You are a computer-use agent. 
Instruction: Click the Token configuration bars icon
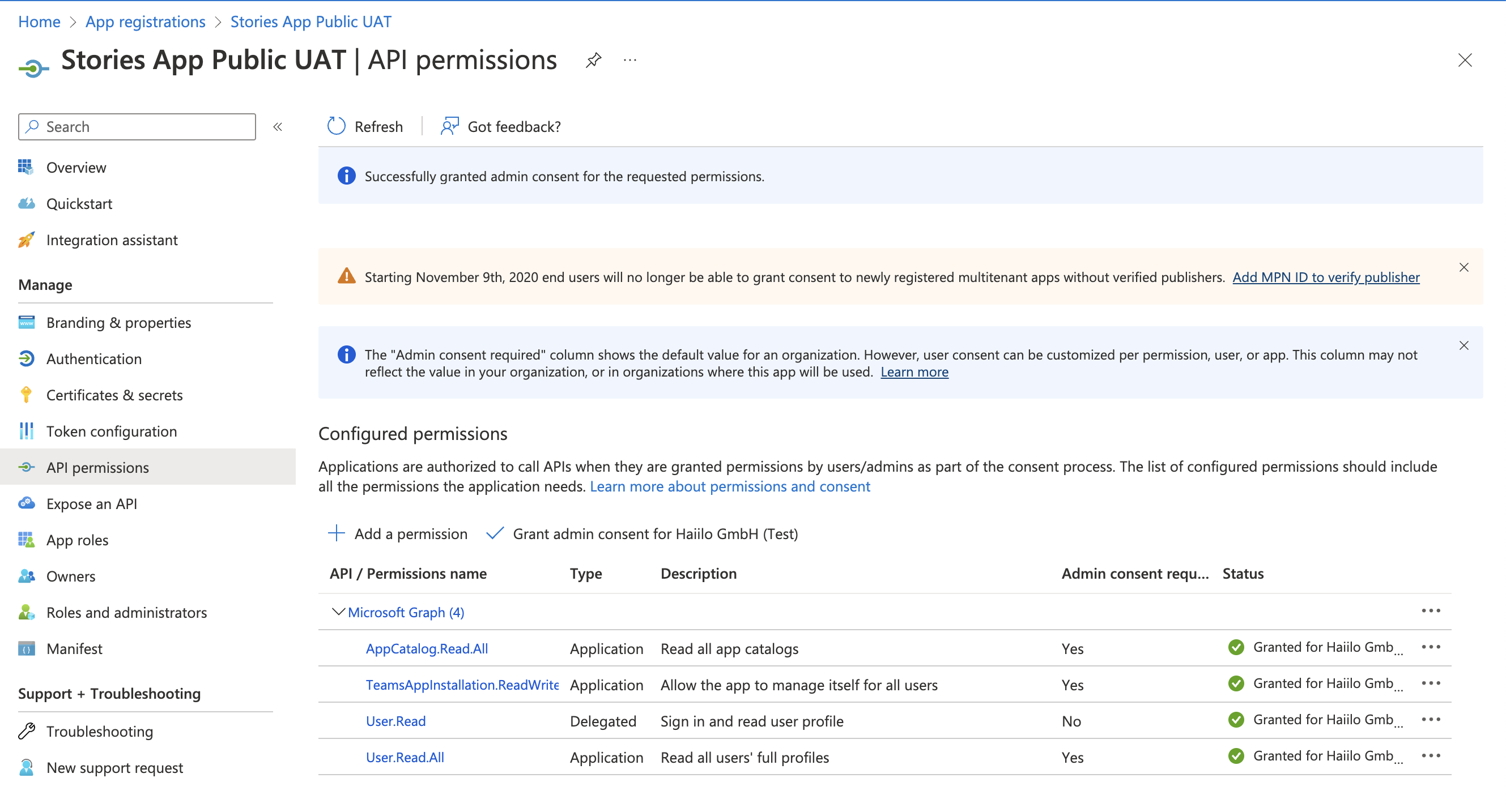click(x=25, y=431)
